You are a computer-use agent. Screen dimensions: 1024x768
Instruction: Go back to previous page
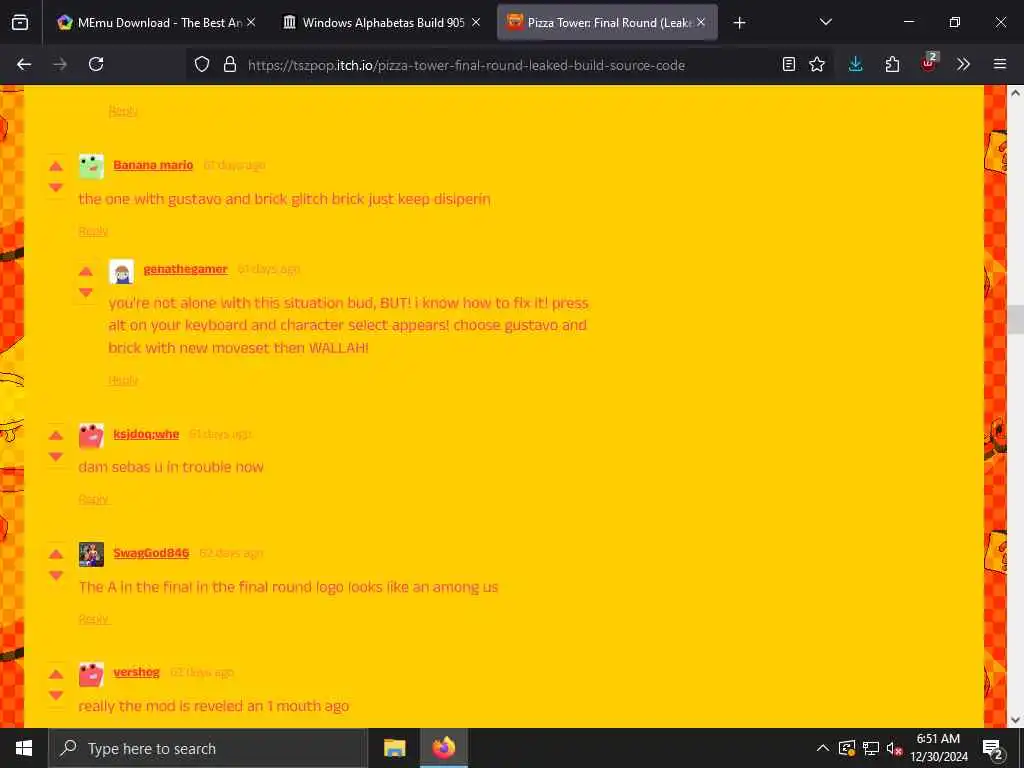coord(24,65)
